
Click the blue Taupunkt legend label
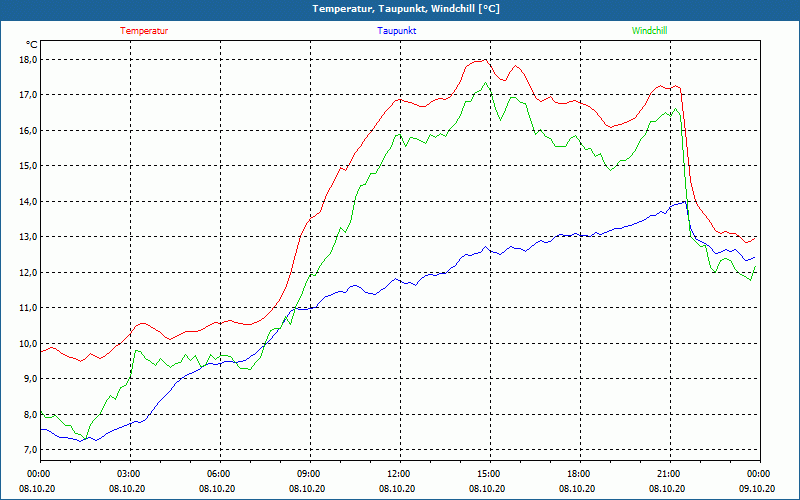[x=396, y=31]
